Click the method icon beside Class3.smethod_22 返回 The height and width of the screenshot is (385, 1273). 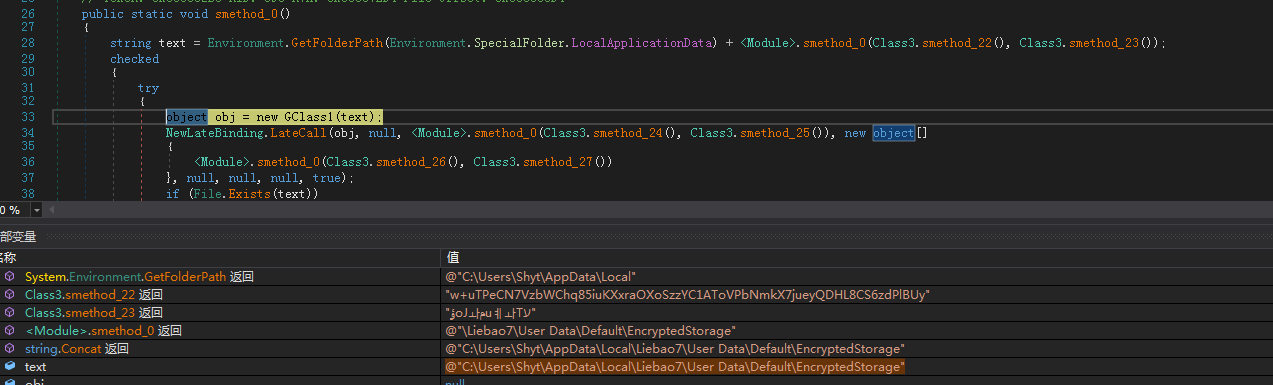tap(10, 295)
